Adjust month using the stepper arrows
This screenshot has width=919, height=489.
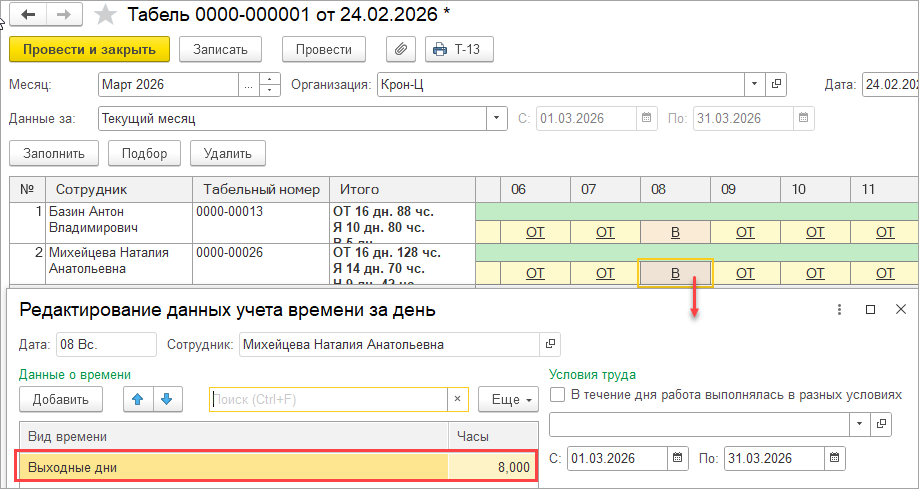[270, 84]
